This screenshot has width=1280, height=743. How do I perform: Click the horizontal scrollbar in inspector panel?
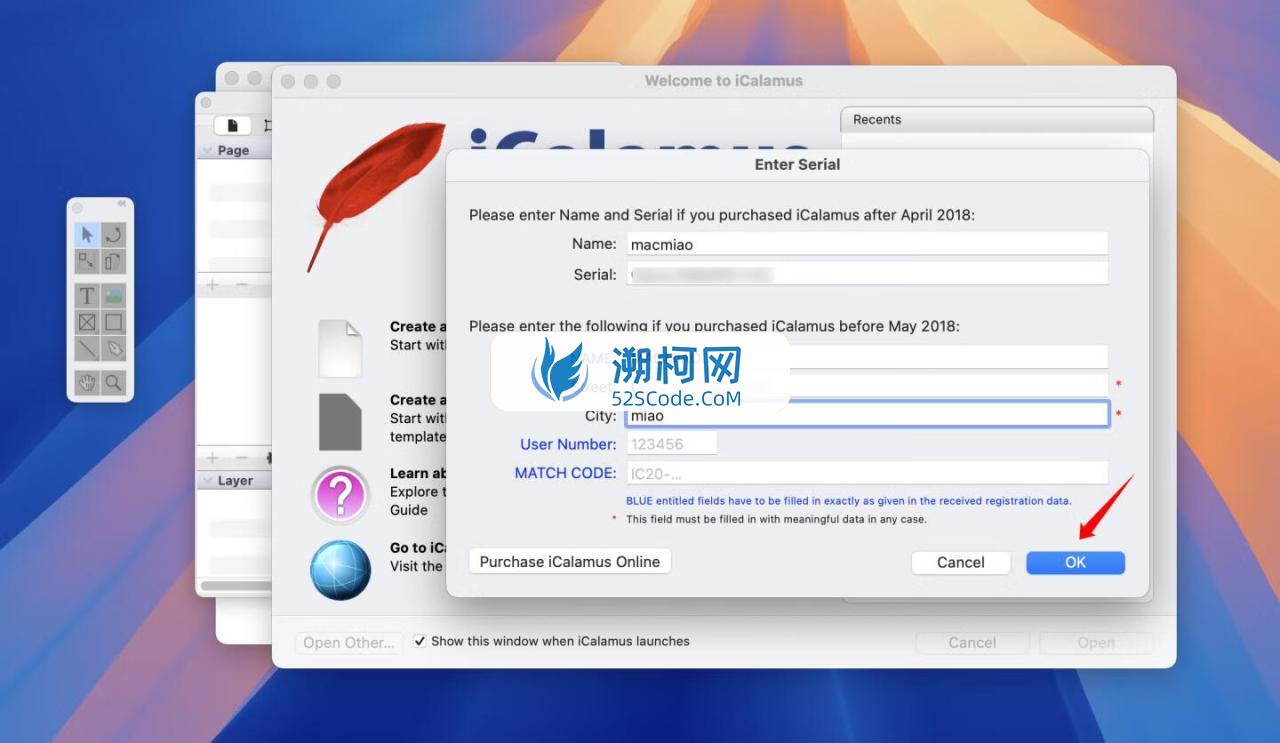(236, 585)
